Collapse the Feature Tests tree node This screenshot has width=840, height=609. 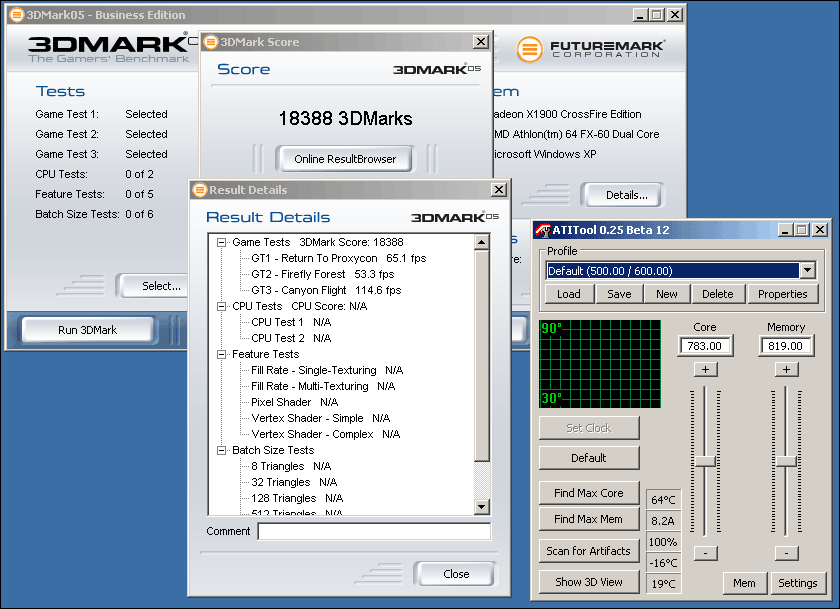pos(221,355)
